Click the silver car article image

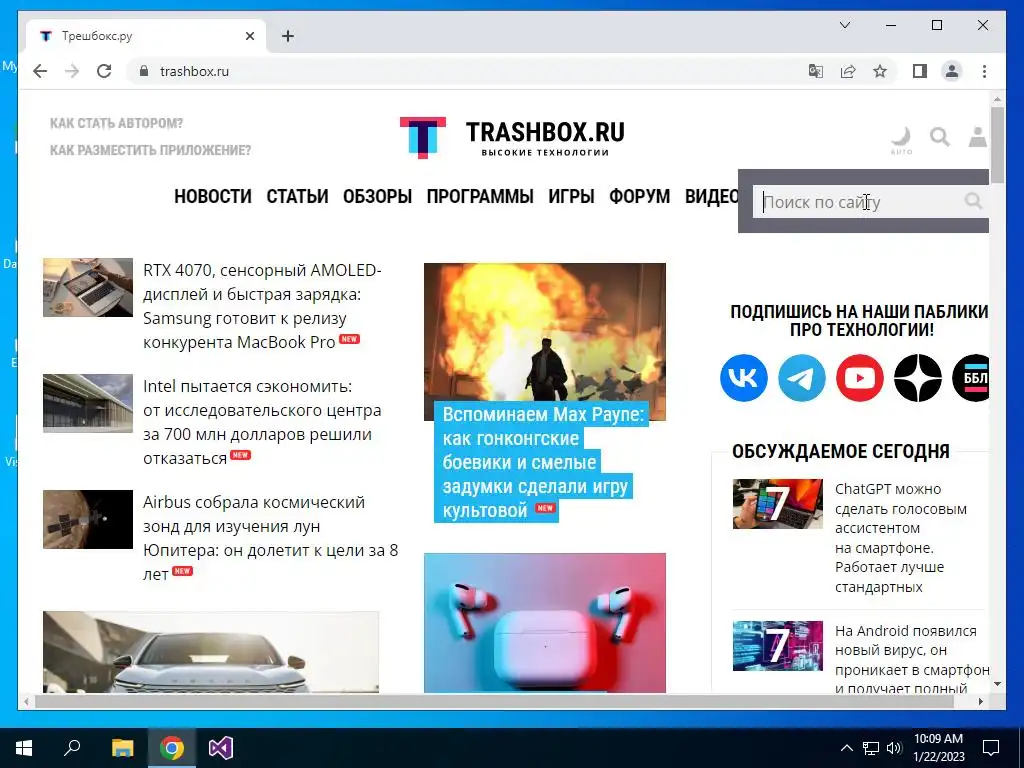click(211, 652)
